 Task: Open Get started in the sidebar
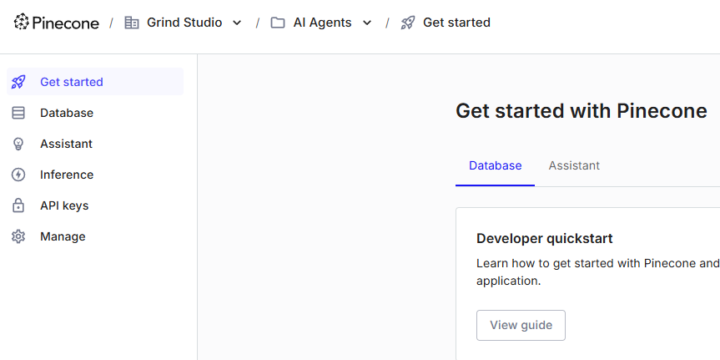pos(95,82)
